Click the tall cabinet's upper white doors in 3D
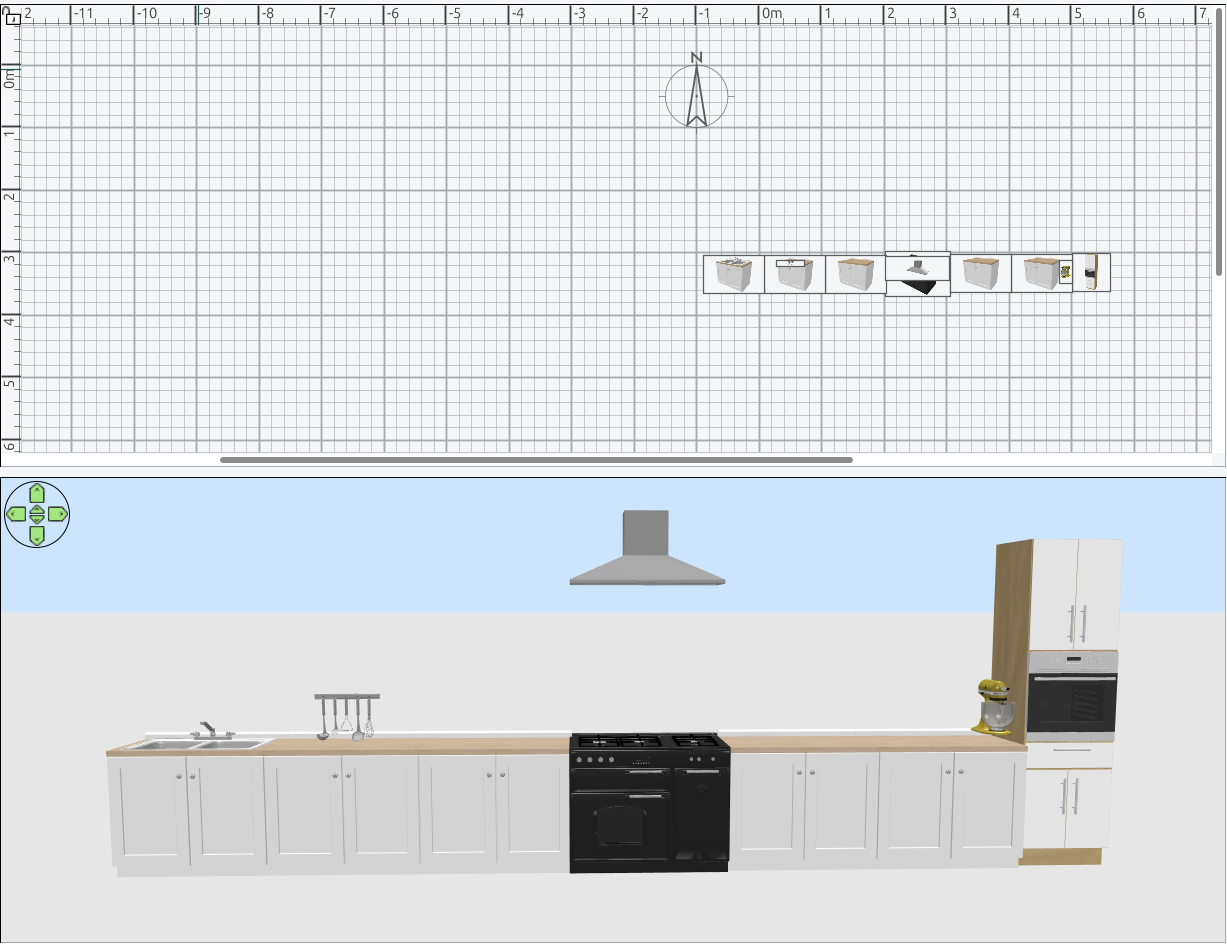 coord(1076,594)
